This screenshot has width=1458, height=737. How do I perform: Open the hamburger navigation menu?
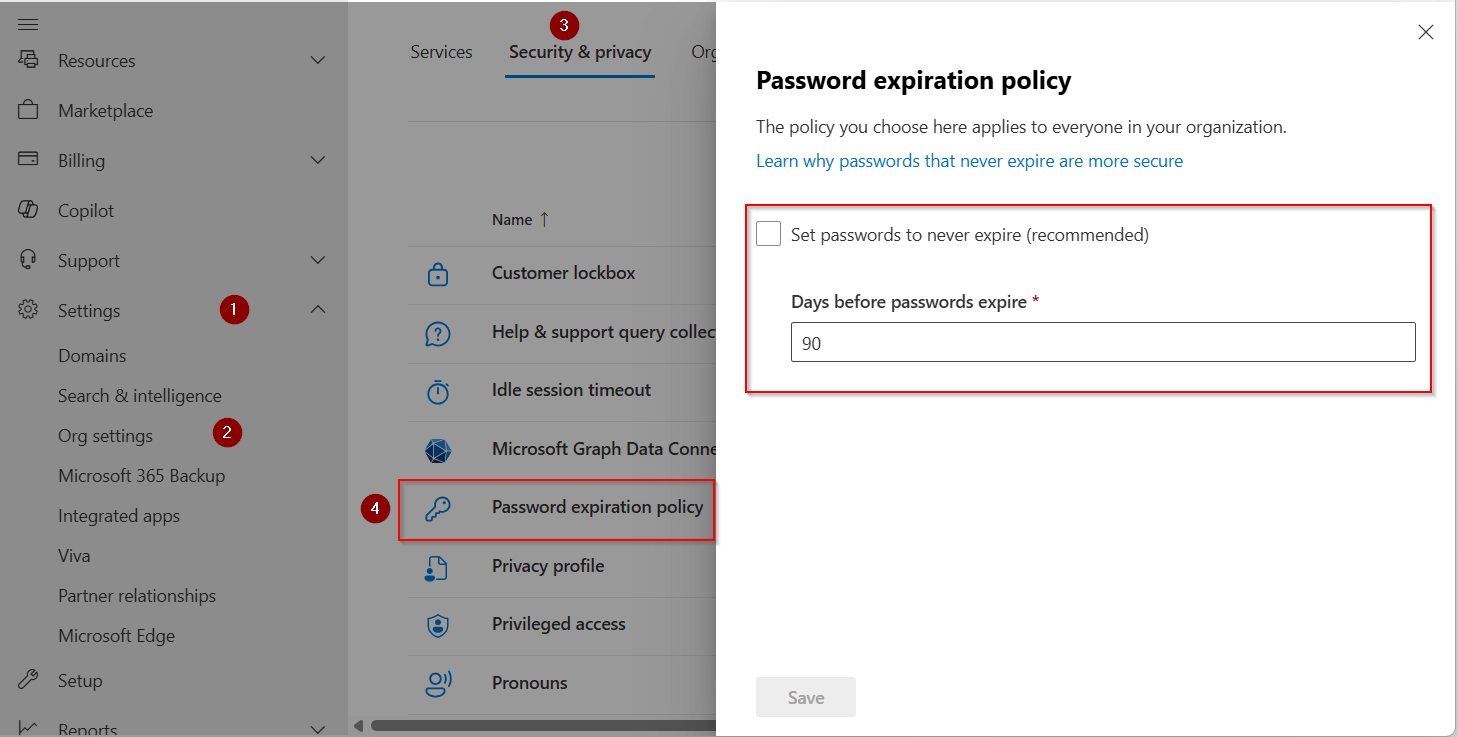coord(27,22)
